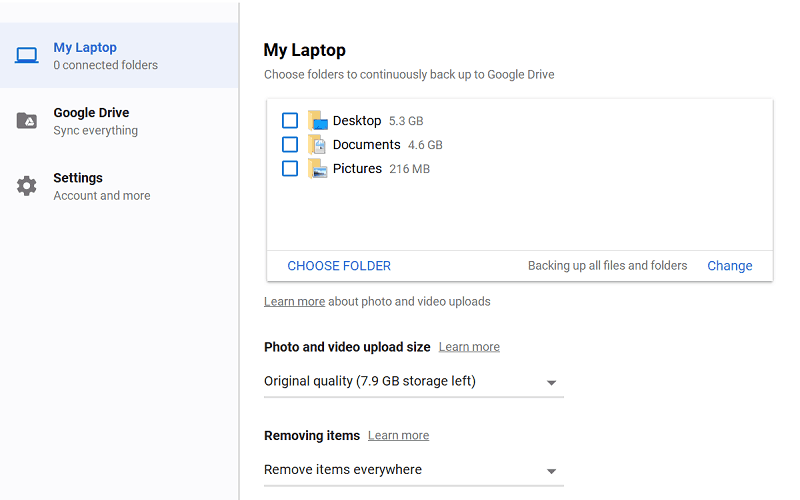Open Learn more about photo and video uploads
This screenshot has height=500, width=800.
pyautogui.click(x=294, y=302)
